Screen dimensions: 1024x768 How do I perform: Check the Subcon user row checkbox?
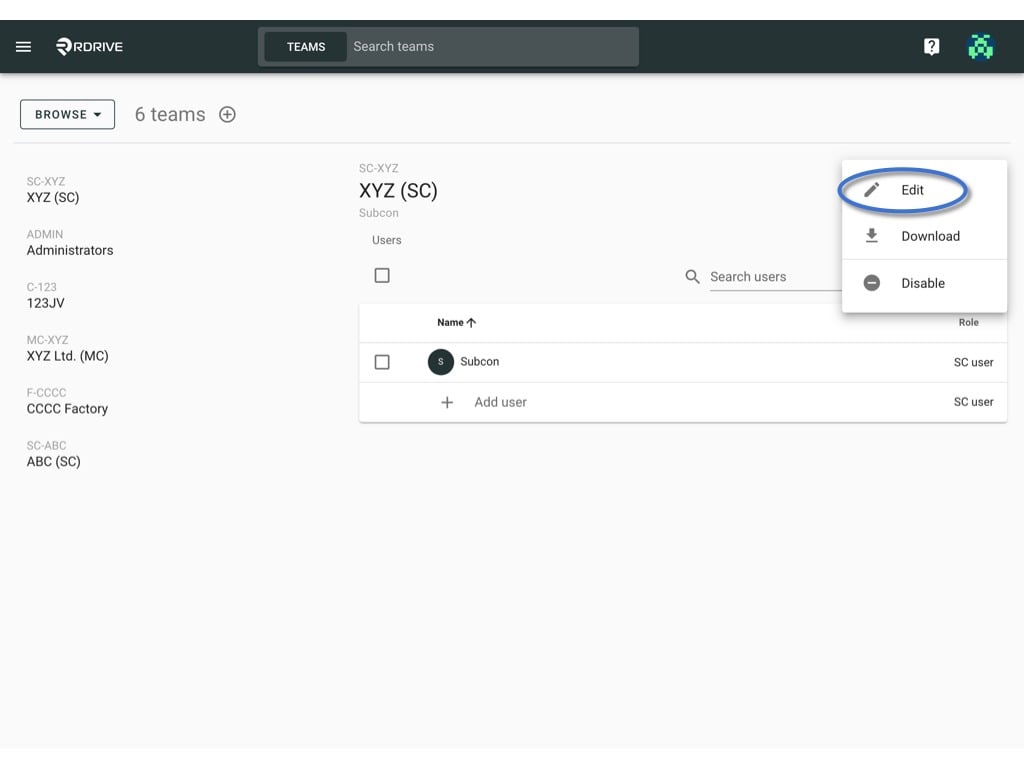pyautogui.click(x=382, y=362)
